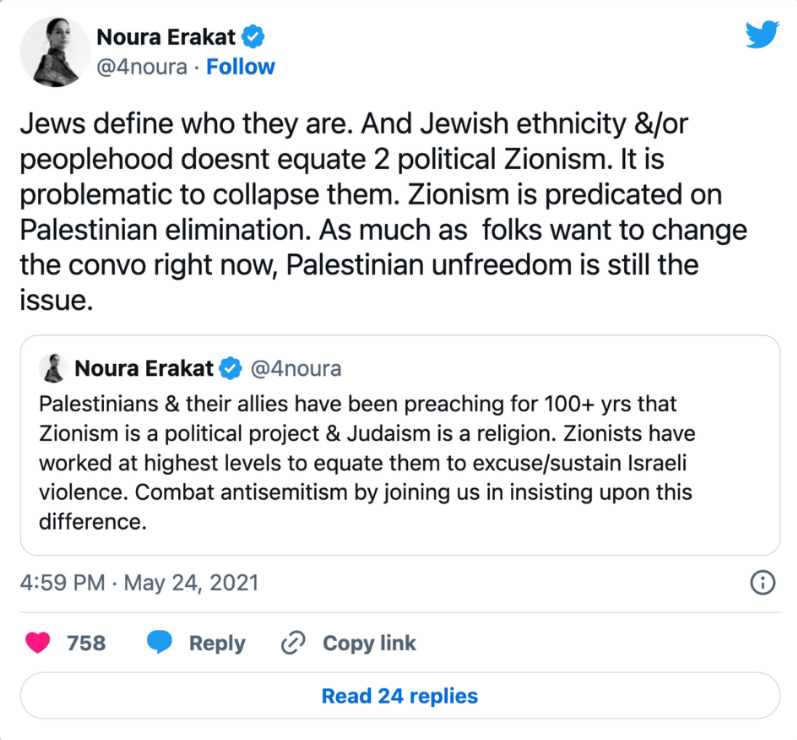Open the tweet info circle icon
797x740 pixels.
(x=762, y=582)
